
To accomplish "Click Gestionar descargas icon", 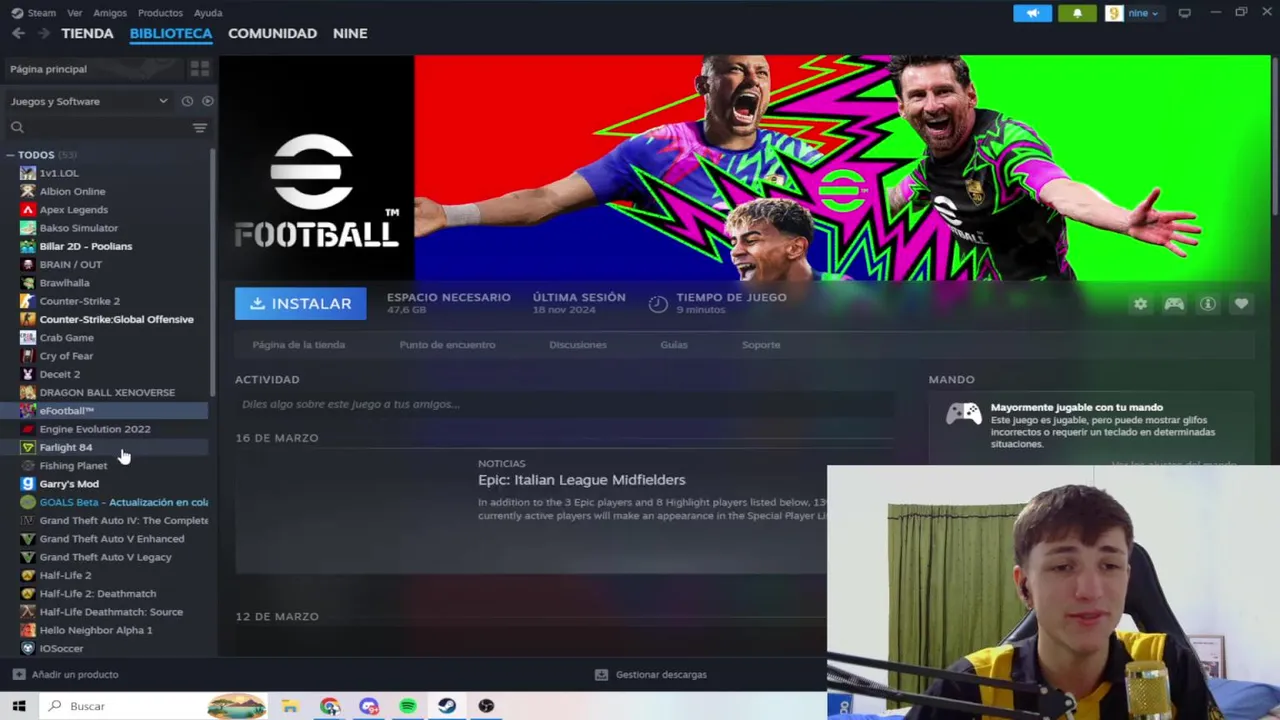I will point(601,675).
